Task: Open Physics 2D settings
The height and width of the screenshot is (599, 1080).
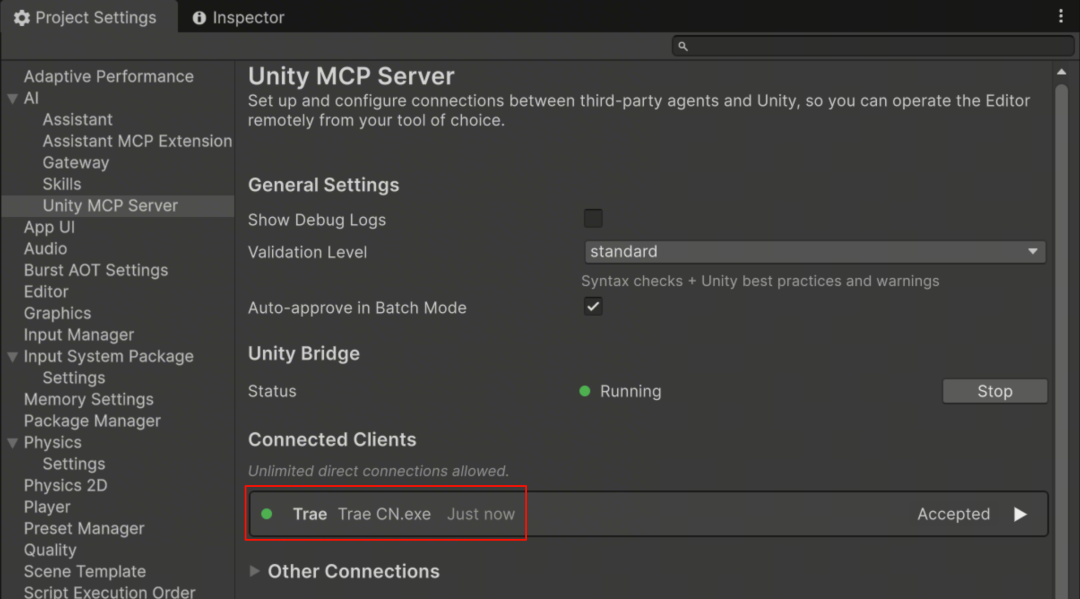Action: pyautogui.click(x=65, y=485)
